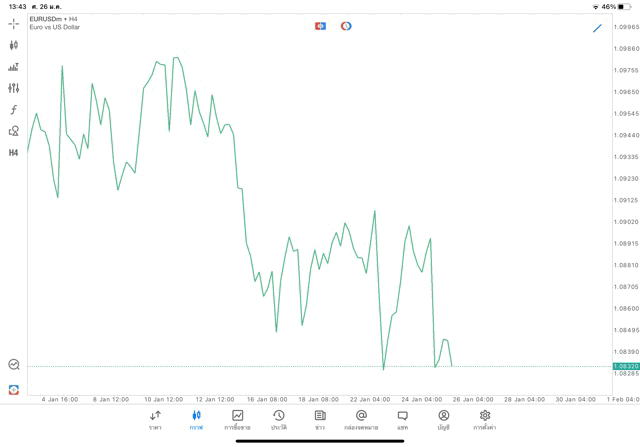Open the ข่าว news tab

click(320, 420)
